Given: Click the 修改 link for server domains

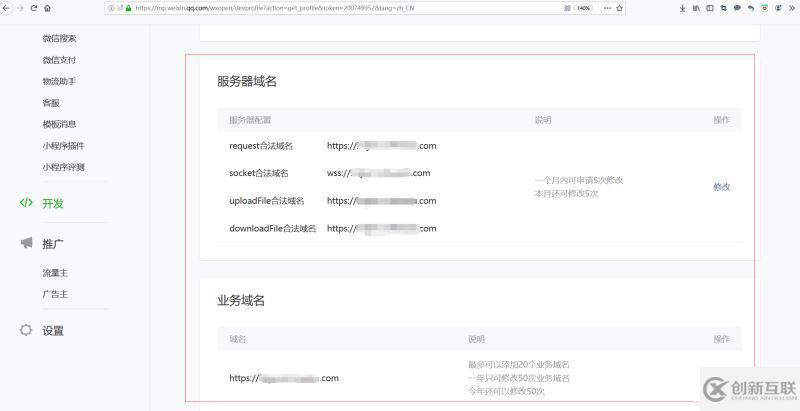Looking at the screenshot, I should click(x=721, y=187).
